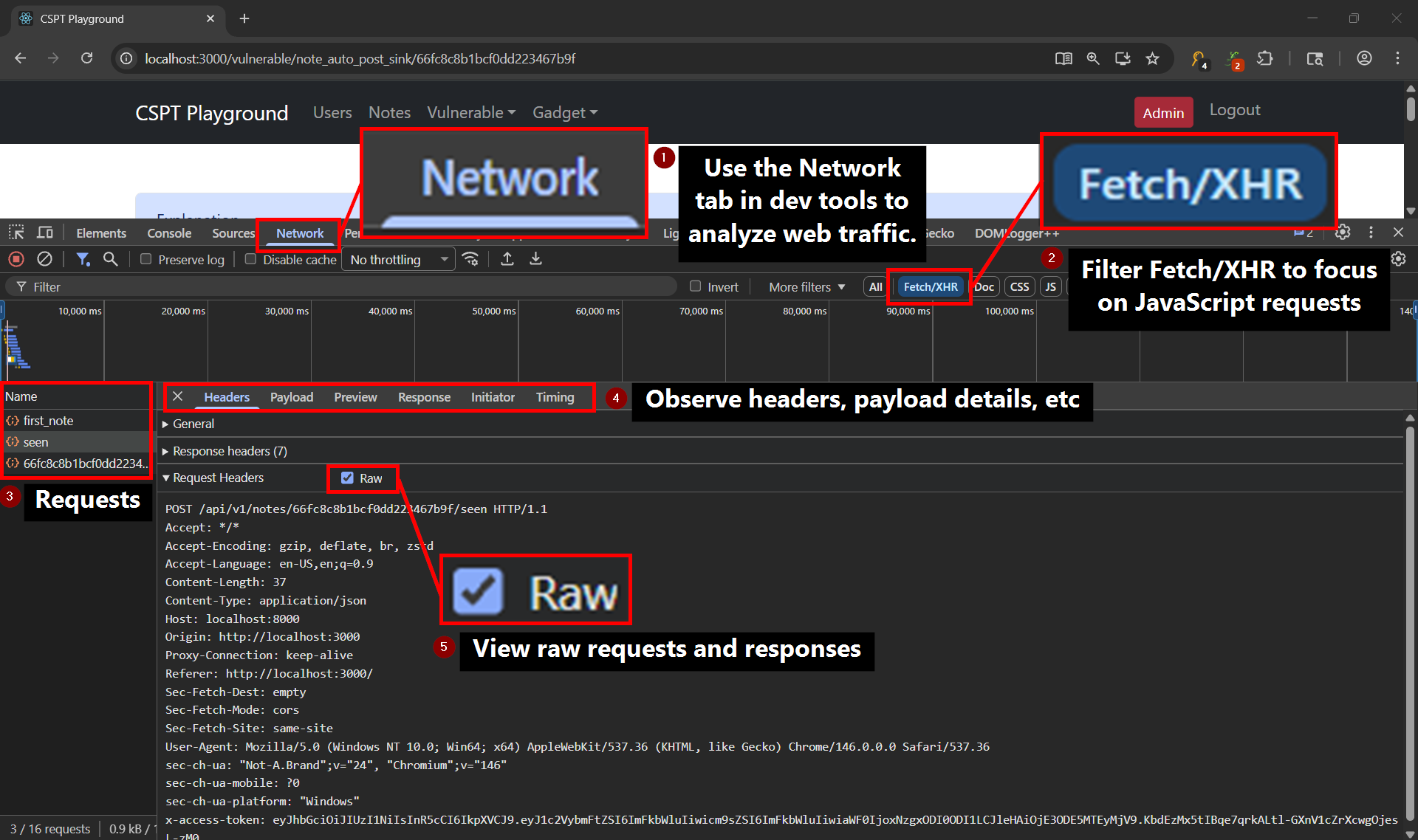1418x840 pixels.
Task: Open the Initiator tab
Action: 493,397
